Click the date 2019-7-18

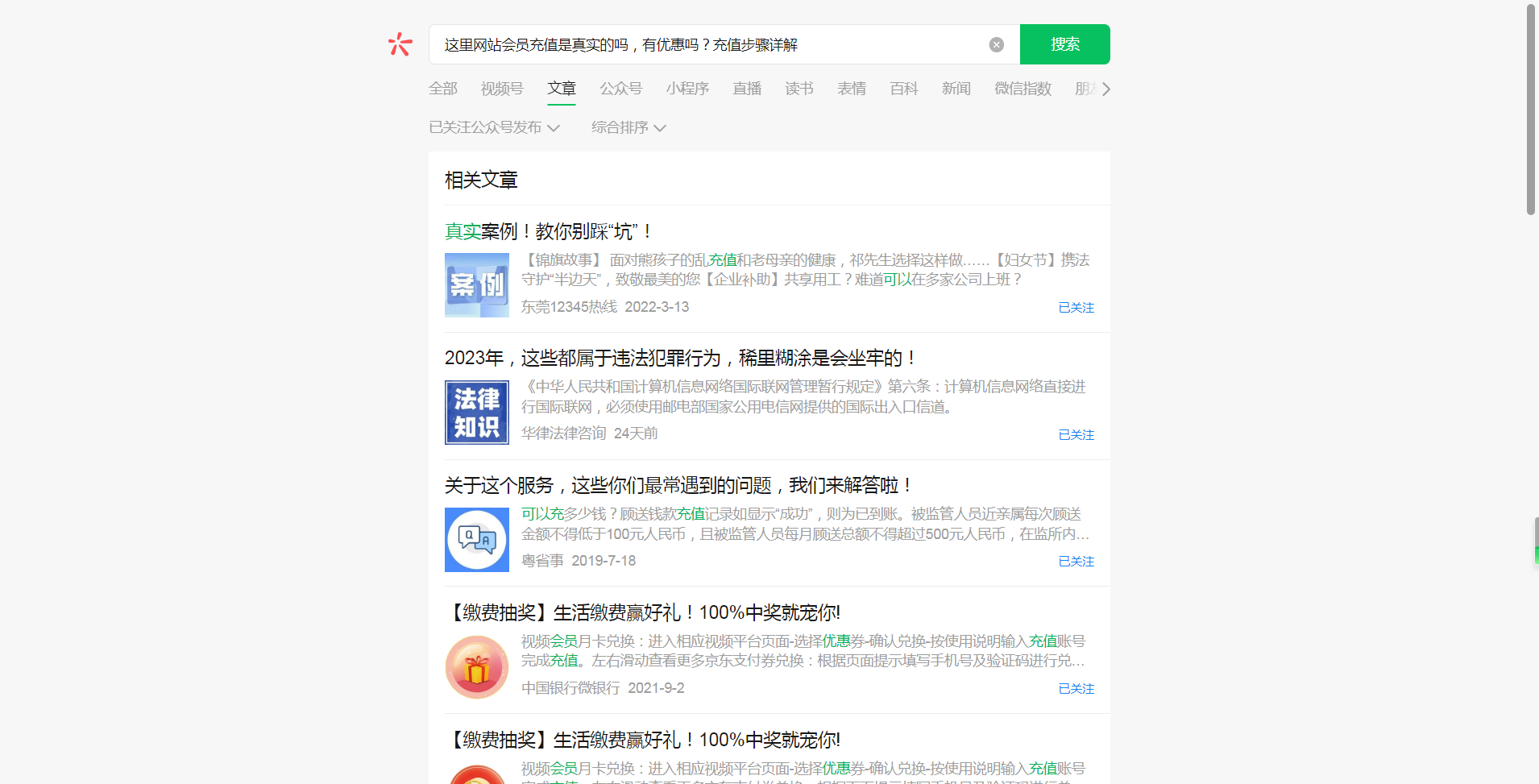[604, 561]
